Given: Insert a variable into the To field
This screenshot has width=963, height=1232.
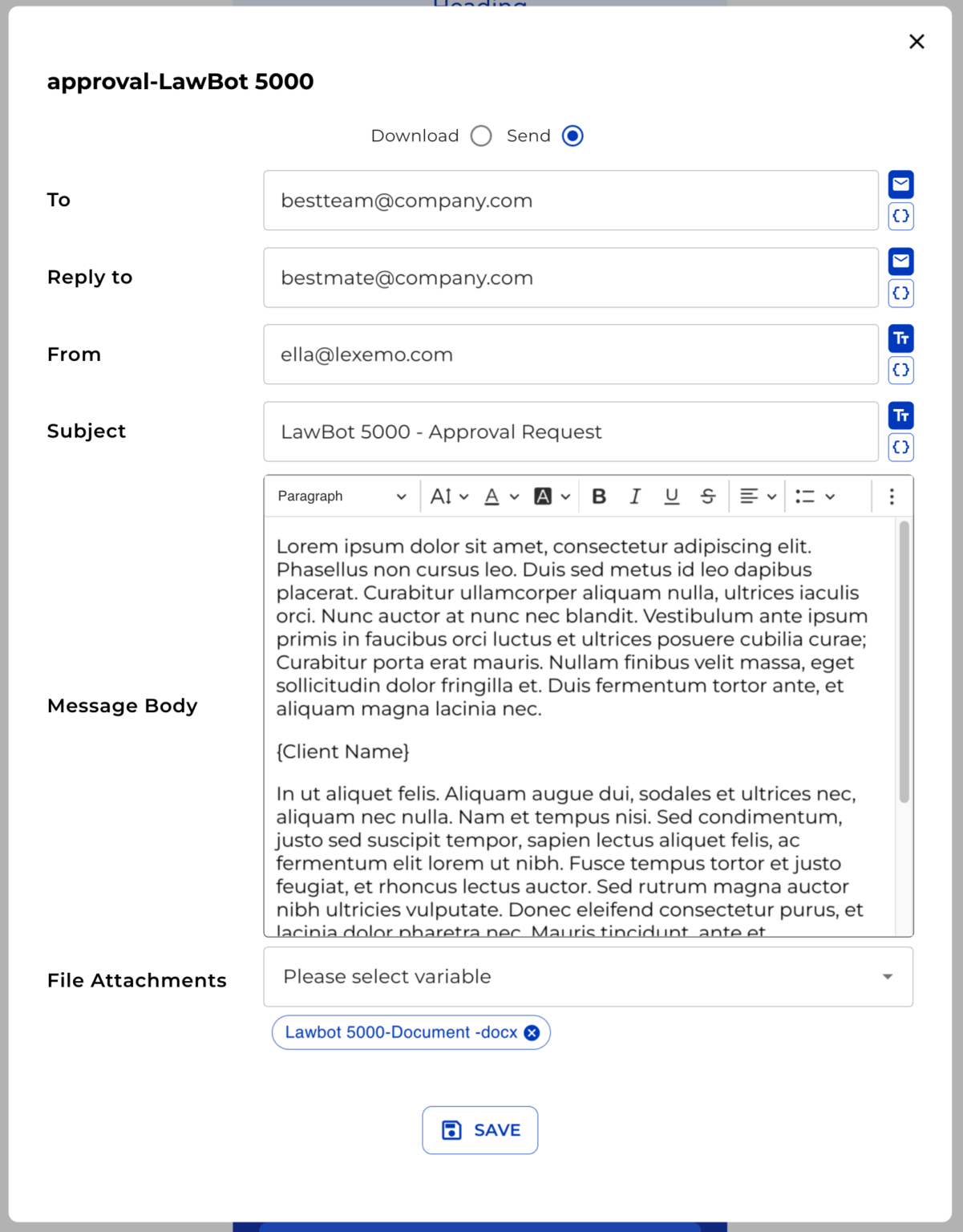Looking at the screenshot, I should 900,215.
